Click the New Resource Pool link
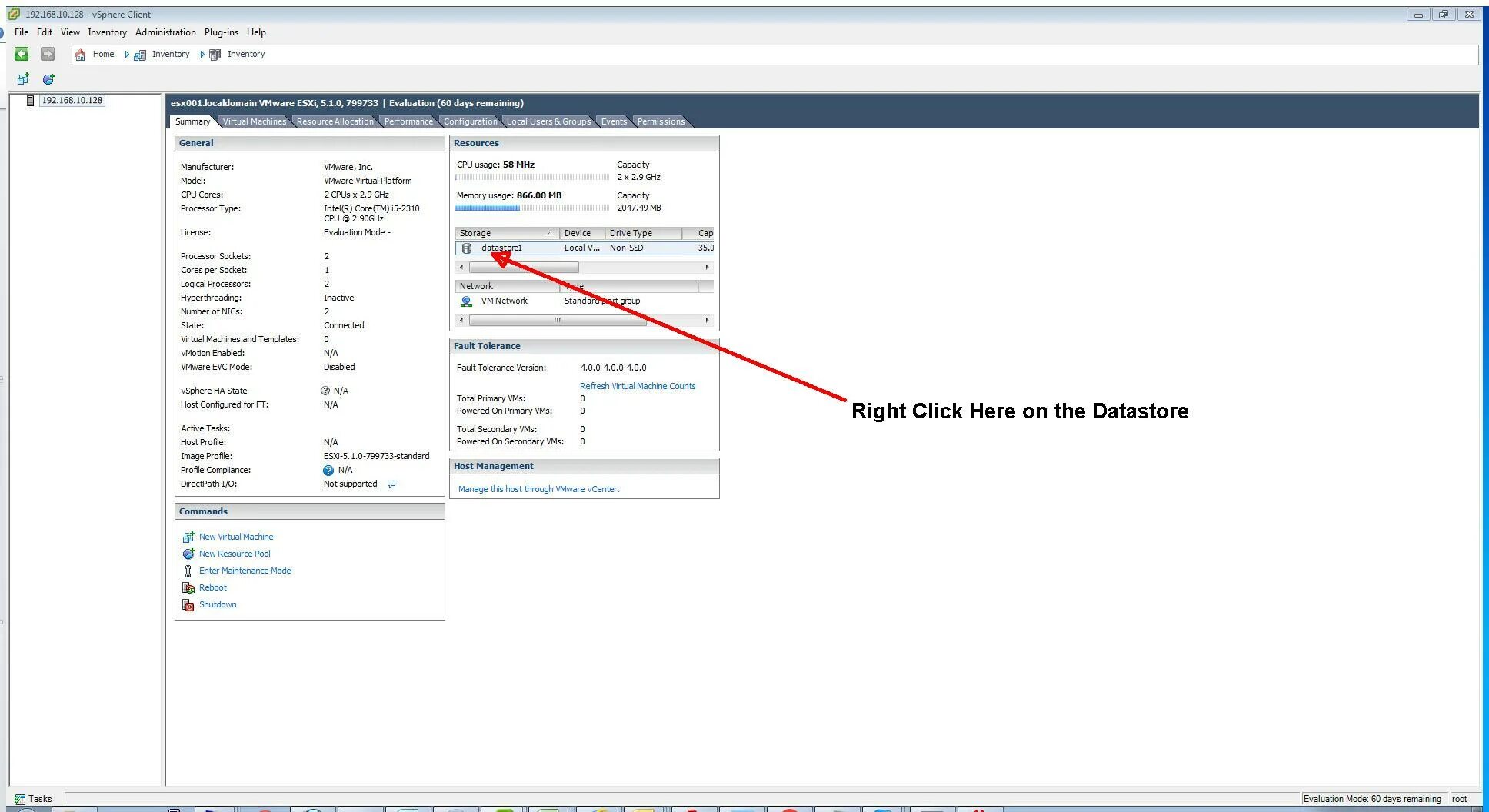1489x812 pixels. coord(235,554)
